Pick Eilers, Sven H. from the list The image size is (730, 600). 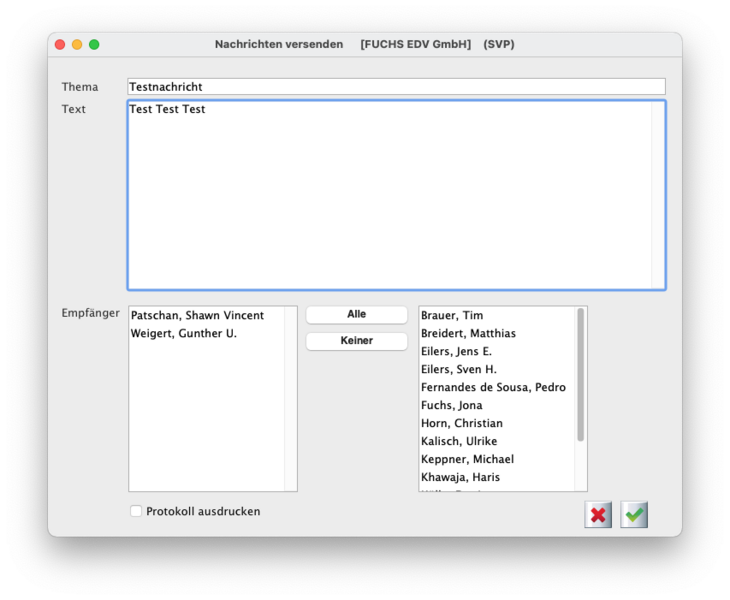click(x=458, y=370)
